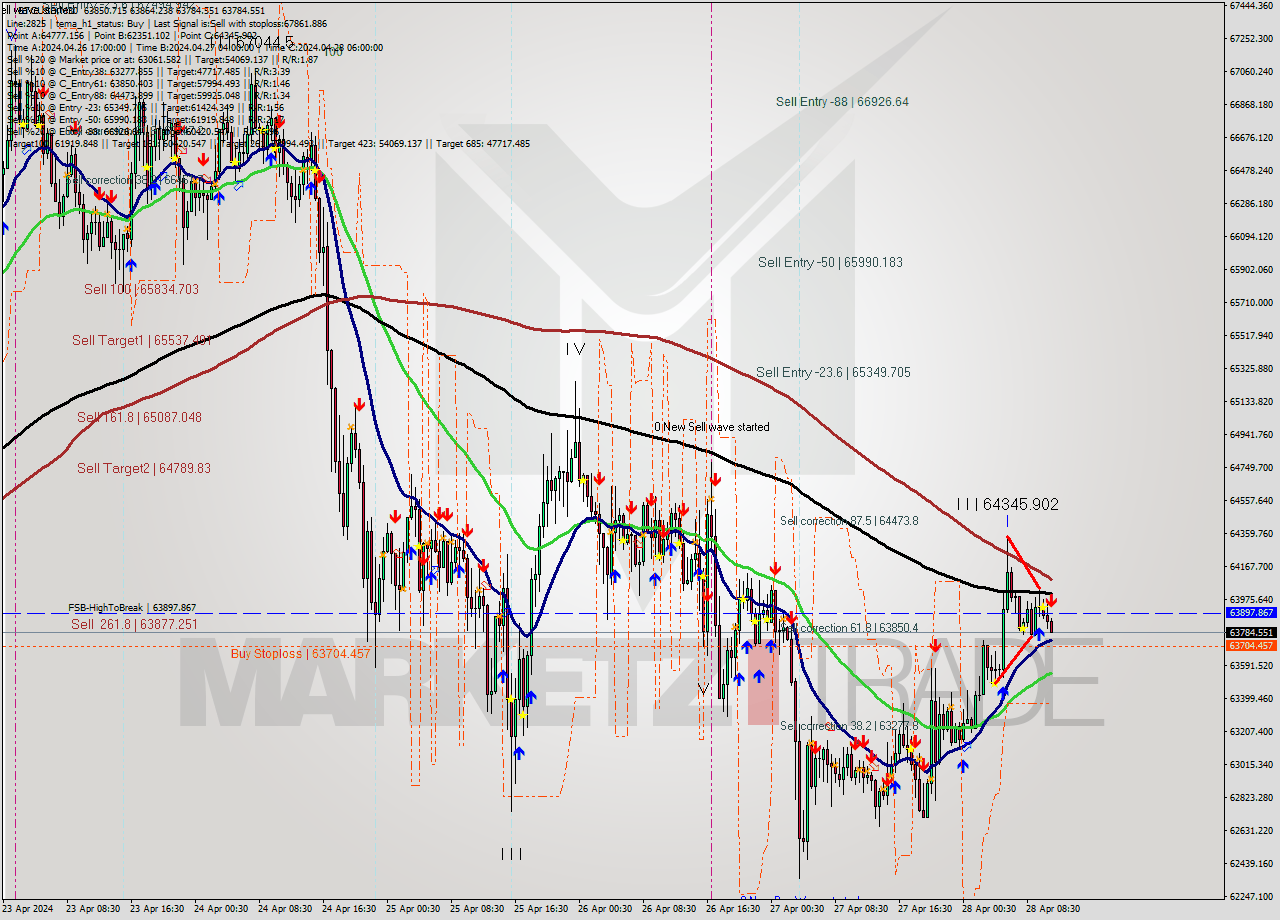
Task: Click the '27 Apr 00:30' time axis label
Action: tap(796, 909)
